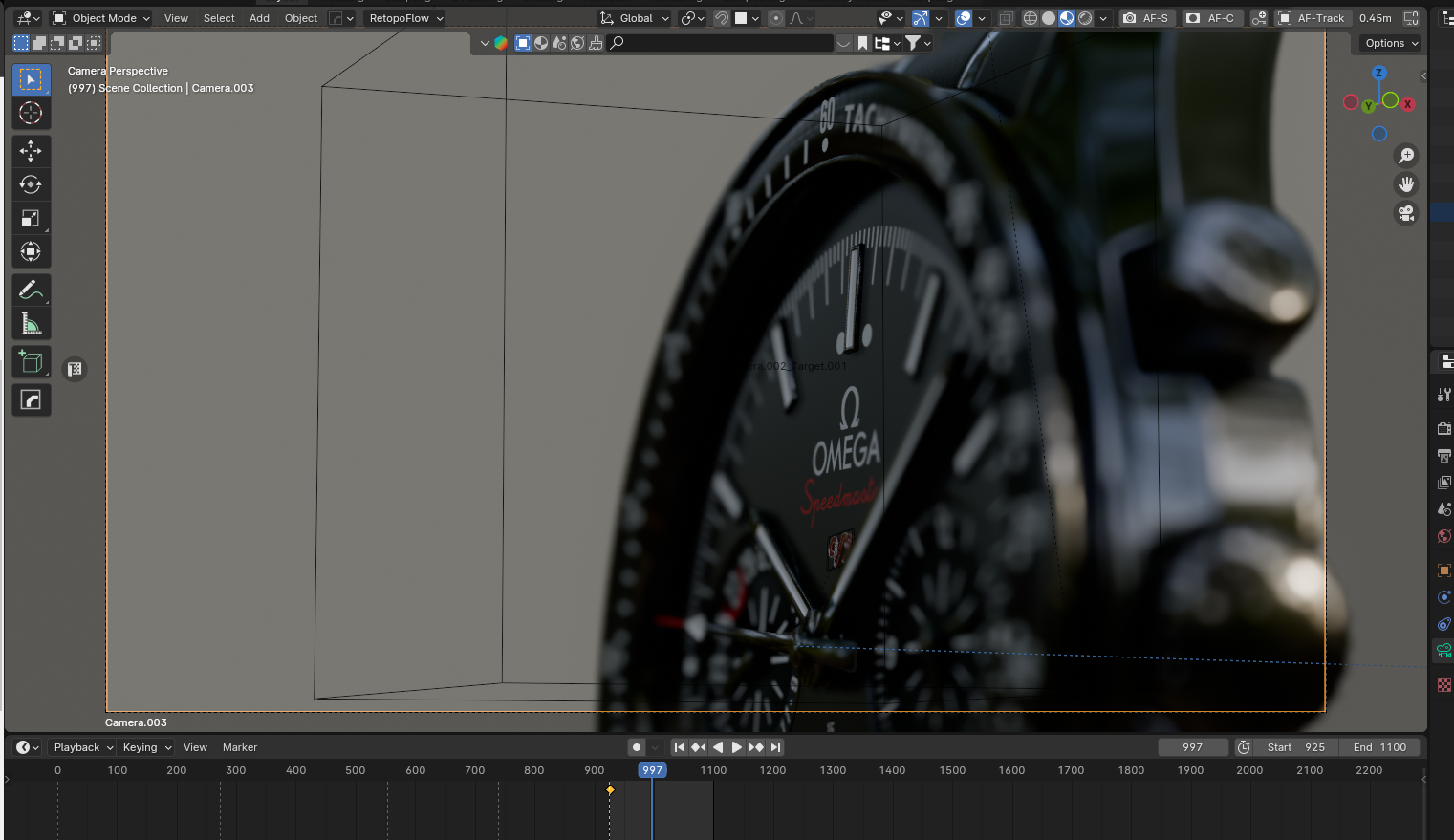Click the Pan hand viewport gizmo
Screen dimensions: 1454x840
tap(1406, 184)
